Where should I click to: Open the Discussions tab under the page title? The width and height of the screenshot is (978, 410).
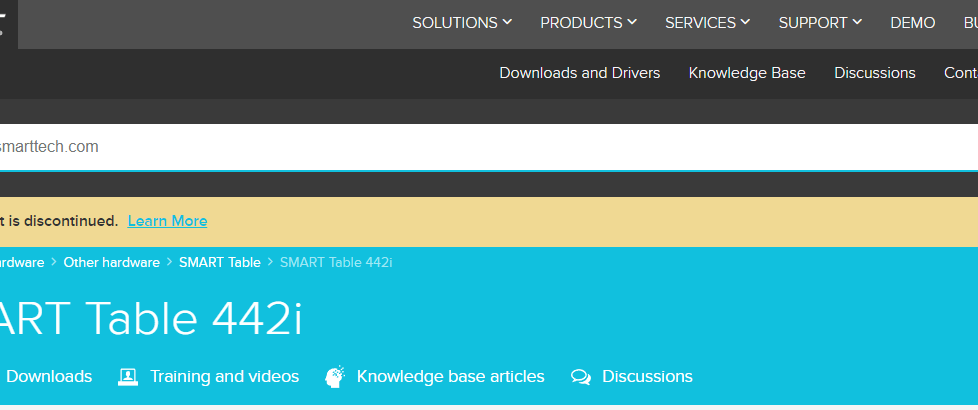pos(647,377)
